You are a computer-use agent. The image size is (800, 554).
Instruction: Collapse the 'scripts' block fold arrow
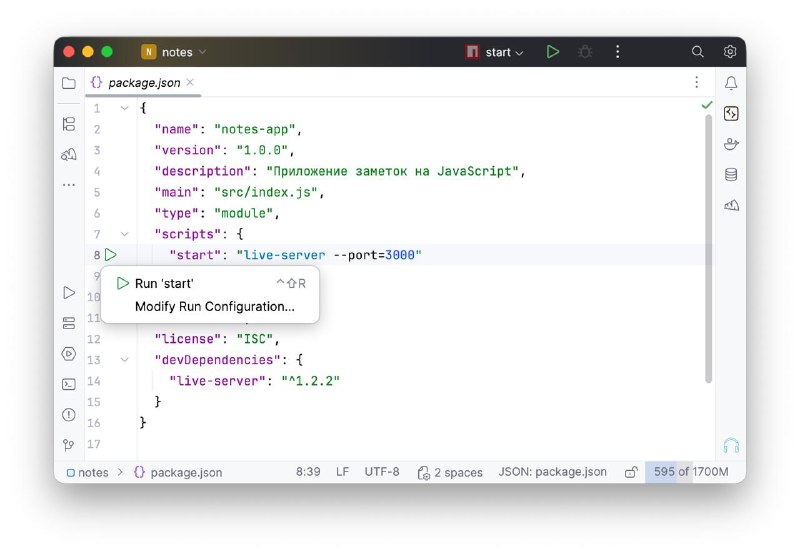124,234
